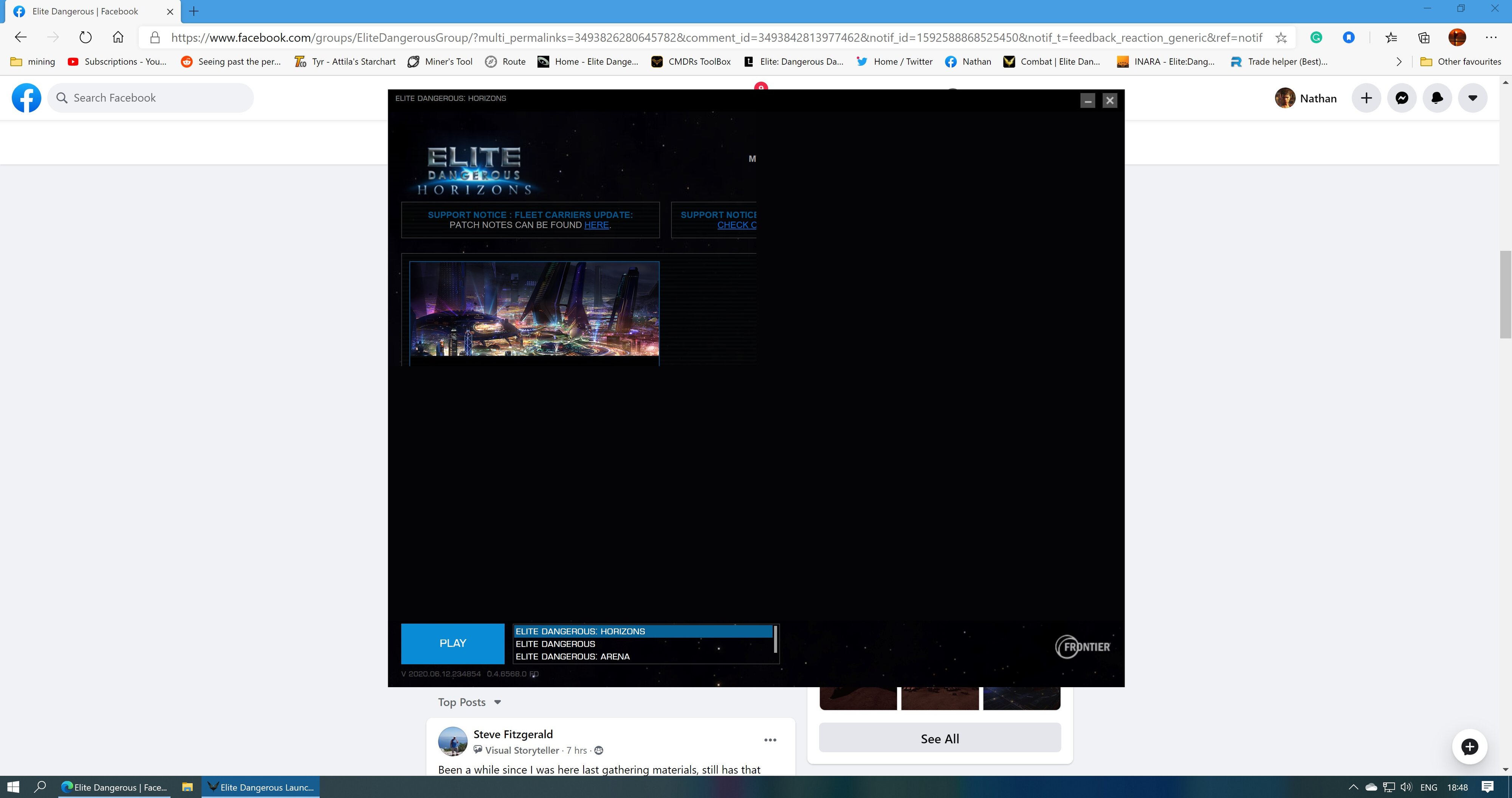Open Tyr - Attila's Starchart bookmark
The height and width of the screenshot is (798, 1512).
point(345,62)
